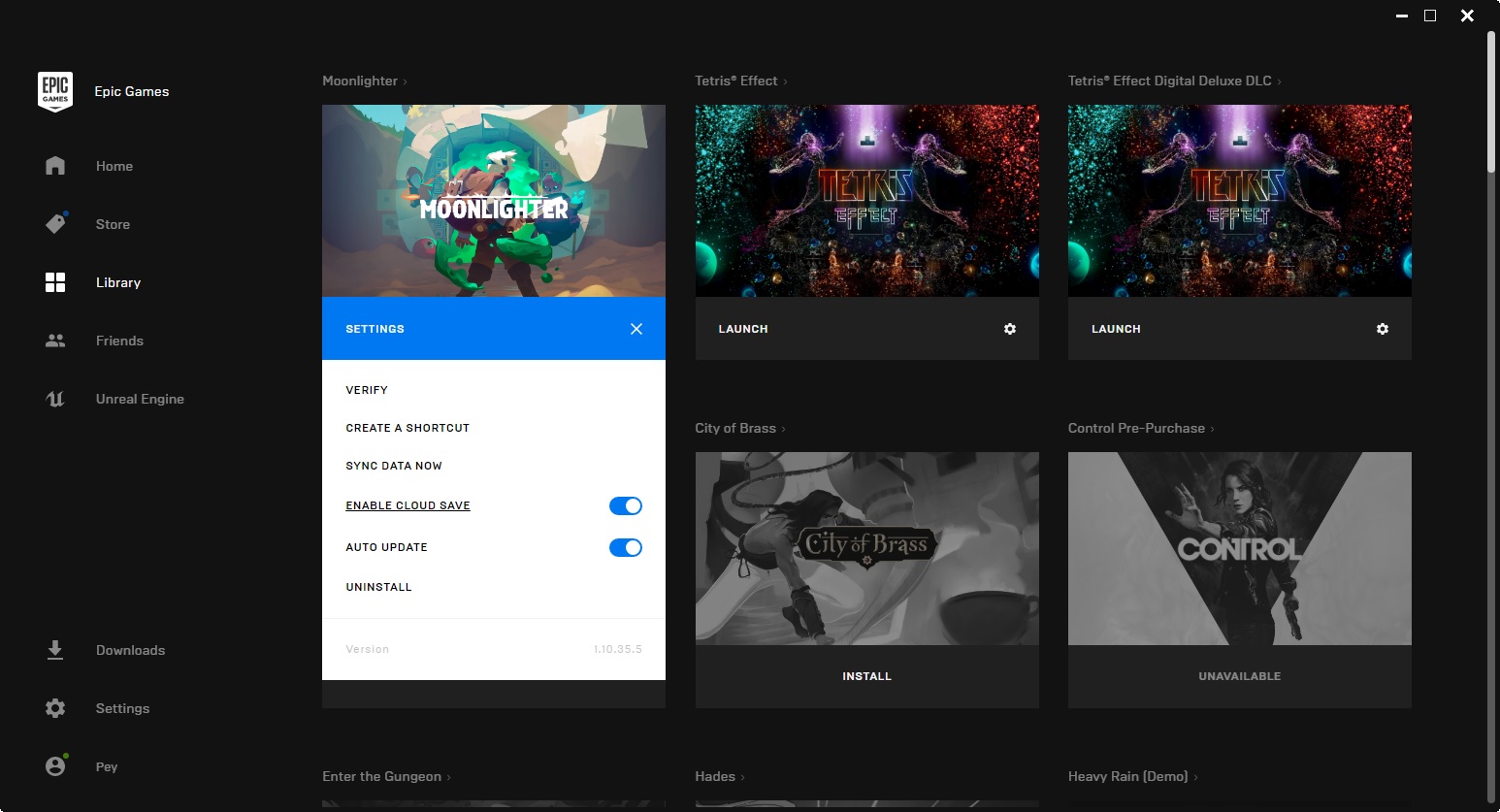Open Unreal Engine section

pos(140,399)
